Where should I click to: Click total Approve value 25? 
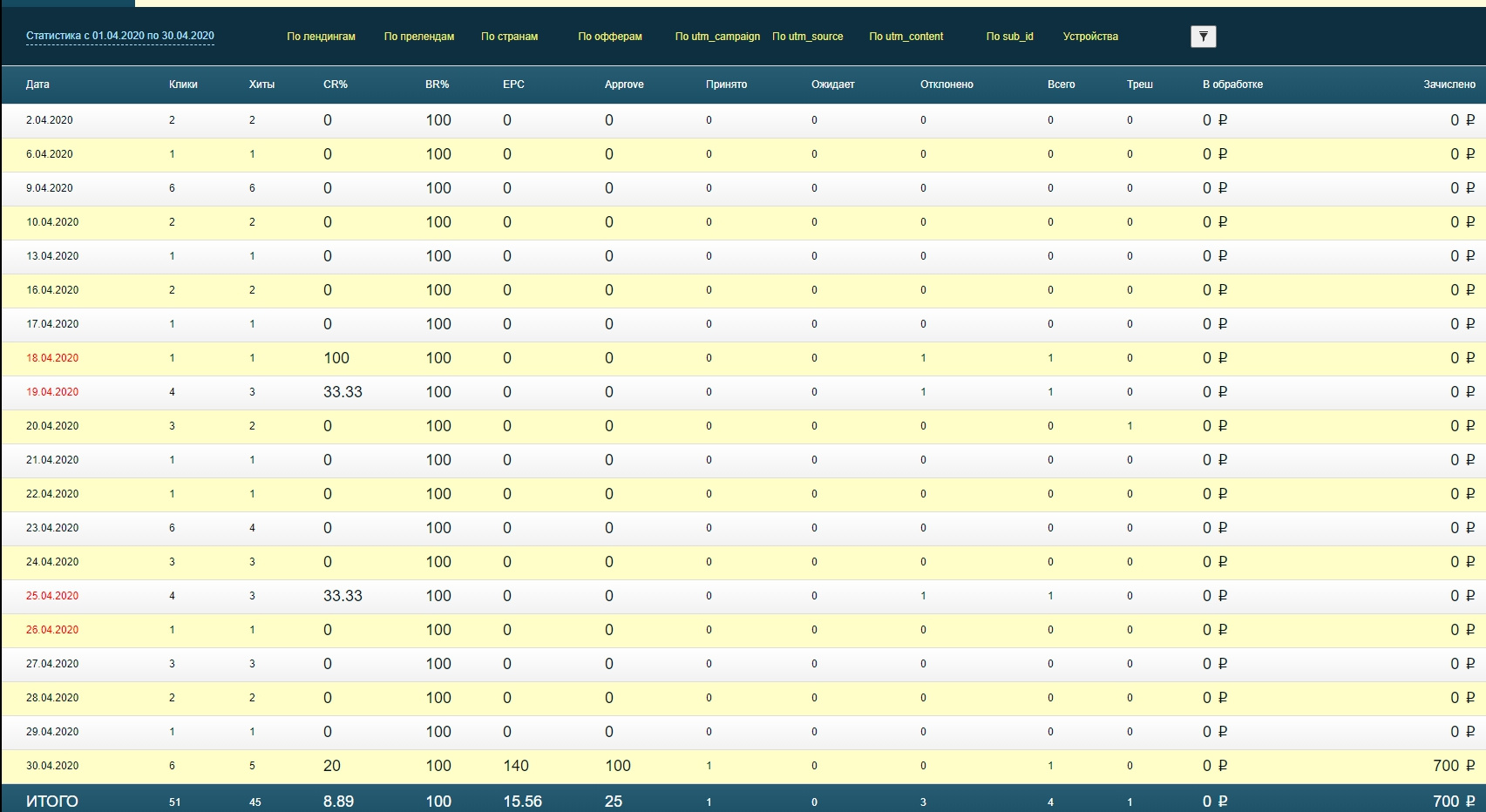[x=614, y=802]
